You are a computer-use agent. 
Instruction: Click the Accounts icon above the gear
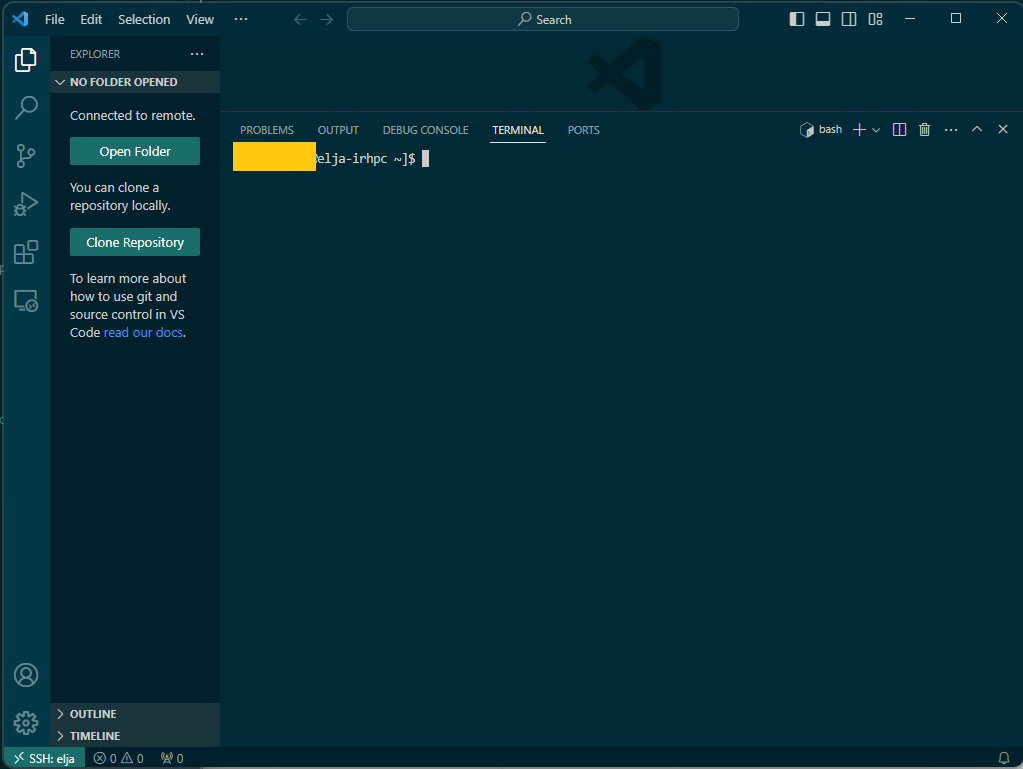tap(25, 675)
